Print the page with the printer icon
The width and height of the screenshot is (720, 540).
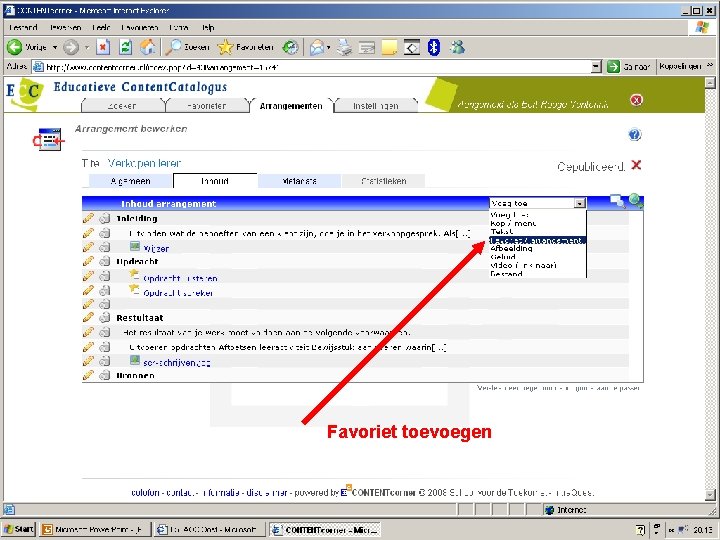click(344, 47)
